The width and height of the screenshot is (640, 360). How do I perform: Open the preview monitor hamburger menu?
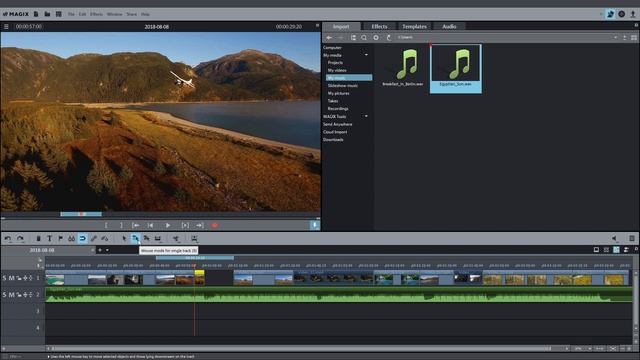tap(6, 27)
